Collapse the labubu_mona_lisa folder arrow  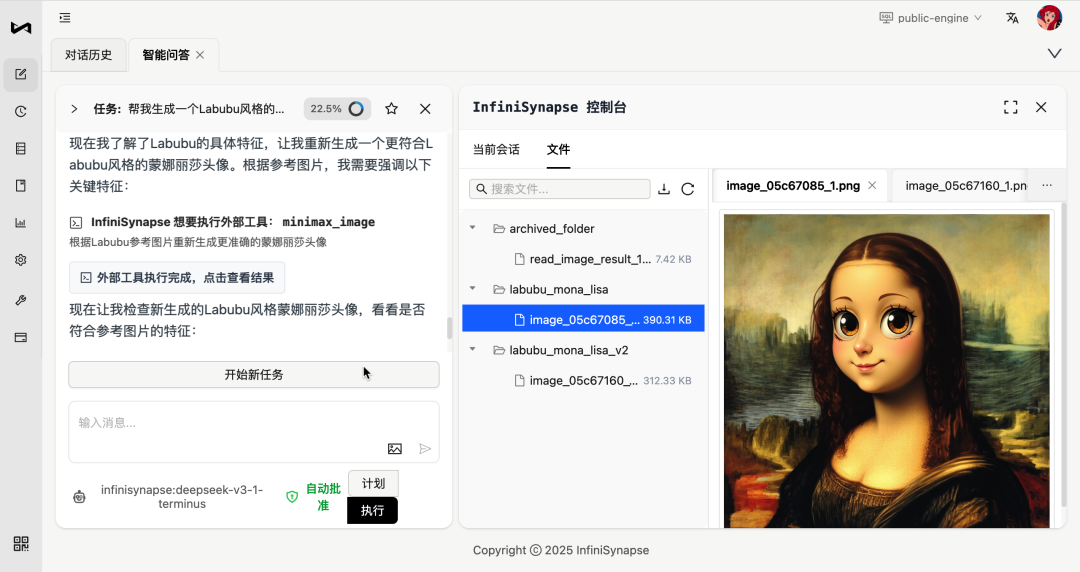472,289
